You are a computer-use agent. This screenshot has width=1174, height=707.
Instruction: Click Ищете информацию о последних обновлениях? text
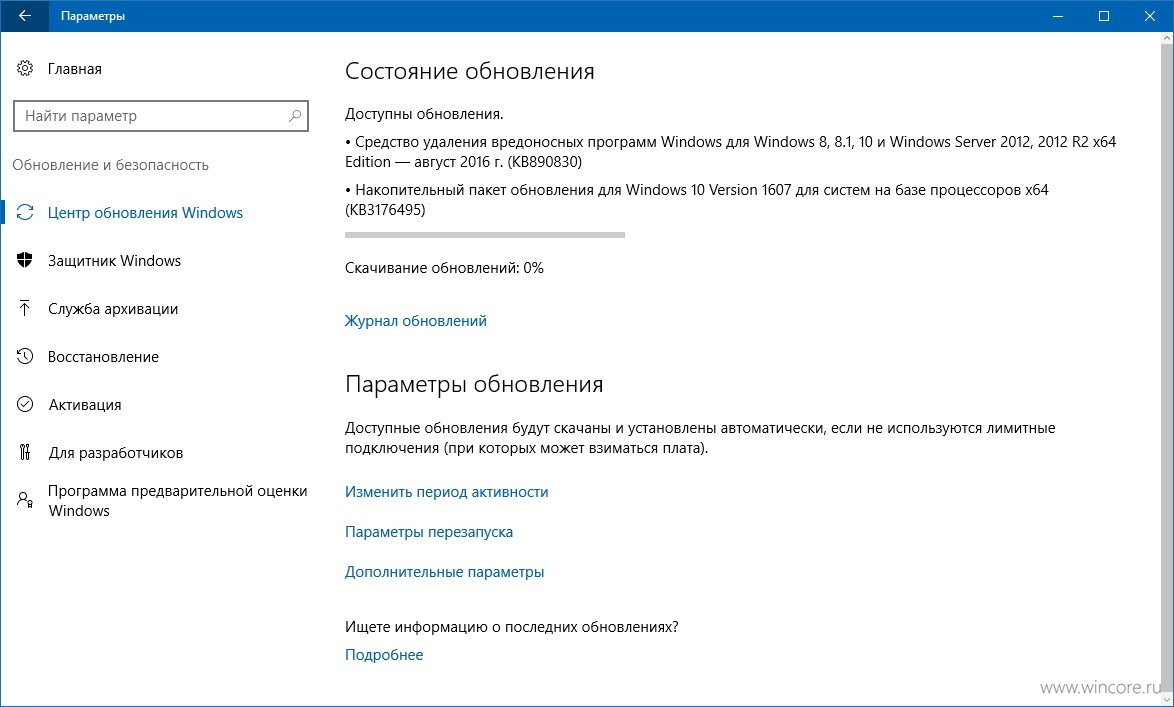(511, 626)
